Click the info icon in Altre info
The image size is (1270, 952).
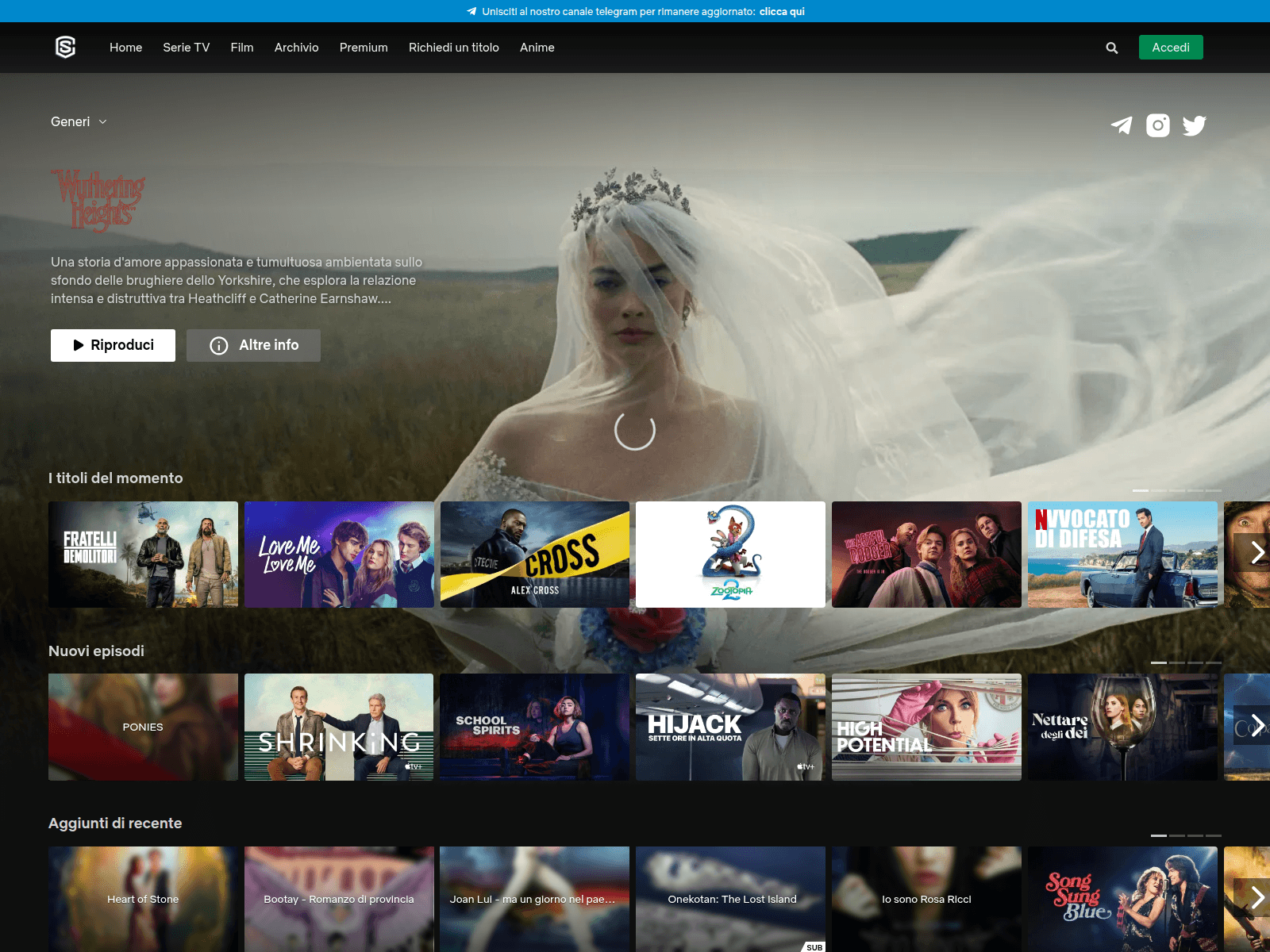(x=219, y=346)
